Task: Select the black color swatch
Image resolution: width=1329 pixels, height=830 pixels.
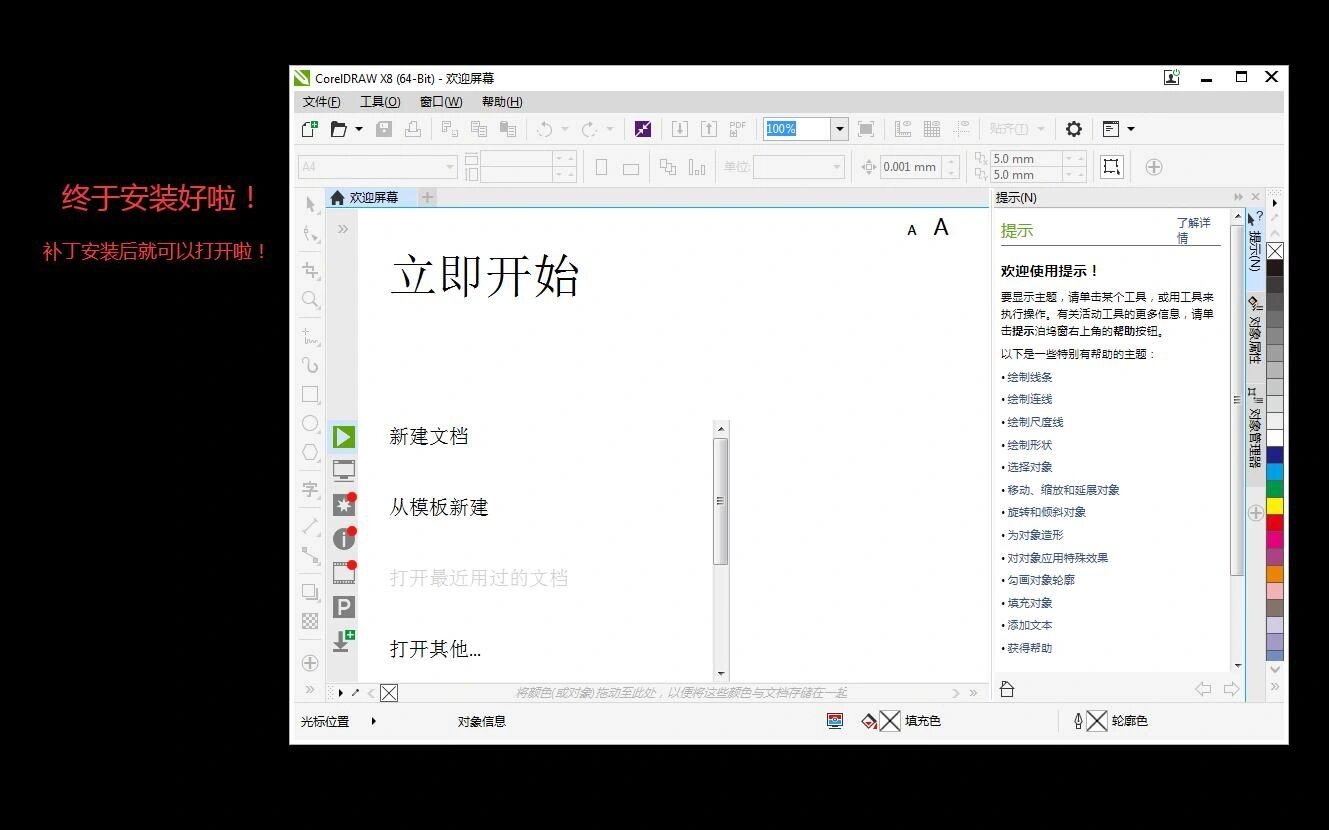Action: pyautogui.click(x=1275, y=268)
